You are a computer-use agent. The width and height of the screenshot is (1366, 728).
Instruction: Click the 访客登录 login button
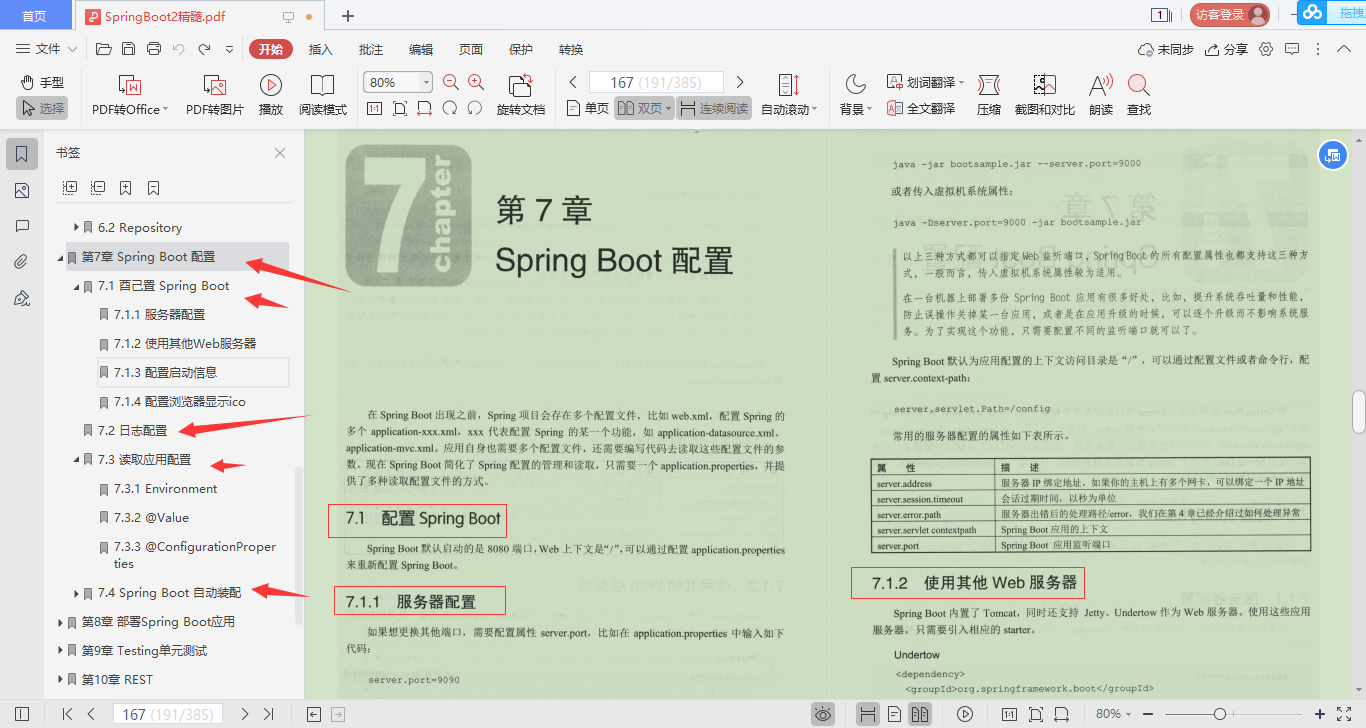(1229, 15)
